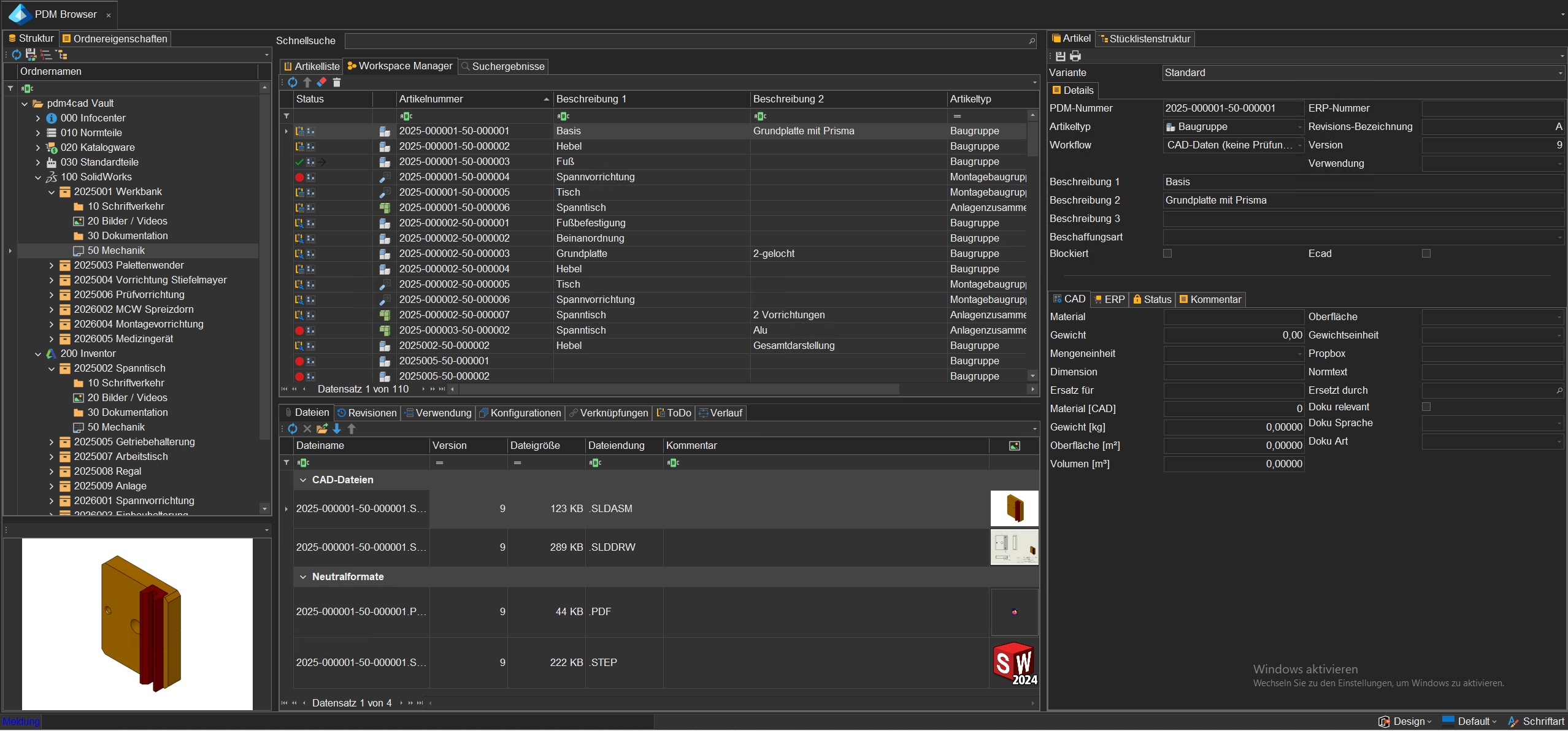This screenshot has height=731, width=1568.
Task: Click the numbered list icon in Struktur toolbar
Action: point(46,55)
